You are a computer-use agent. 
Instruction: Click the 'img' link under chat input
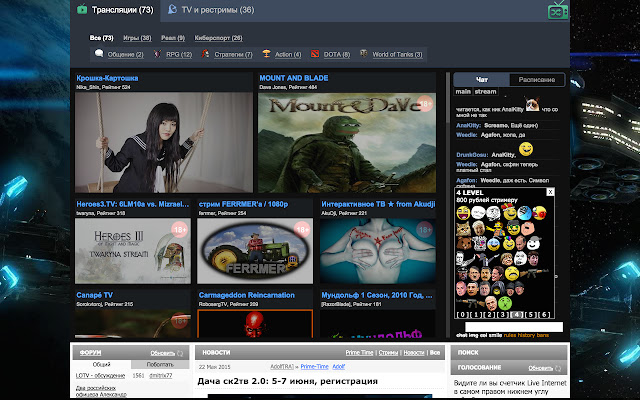click(473, 336)
